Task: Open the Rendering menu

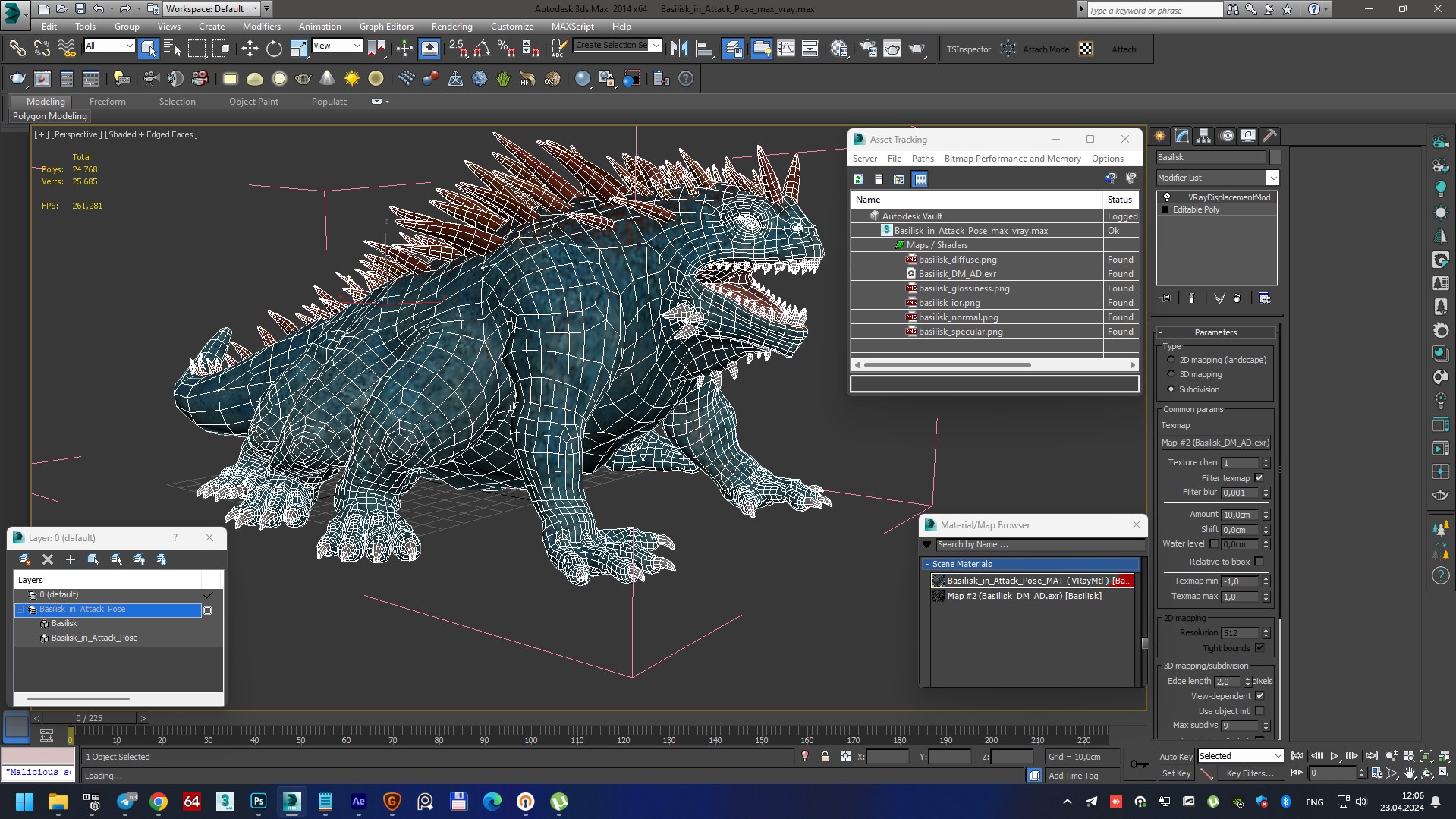Action: click(451, 26)
